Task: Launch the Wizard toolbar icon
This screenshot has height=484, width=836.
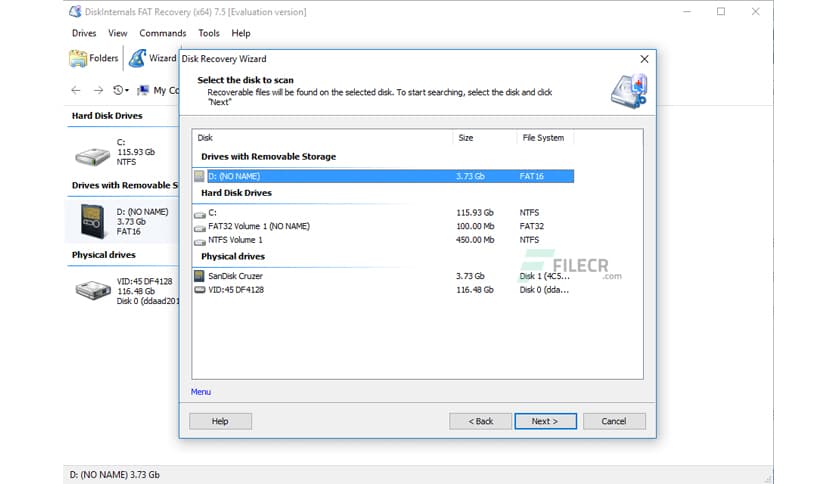Action: [137, 58]
